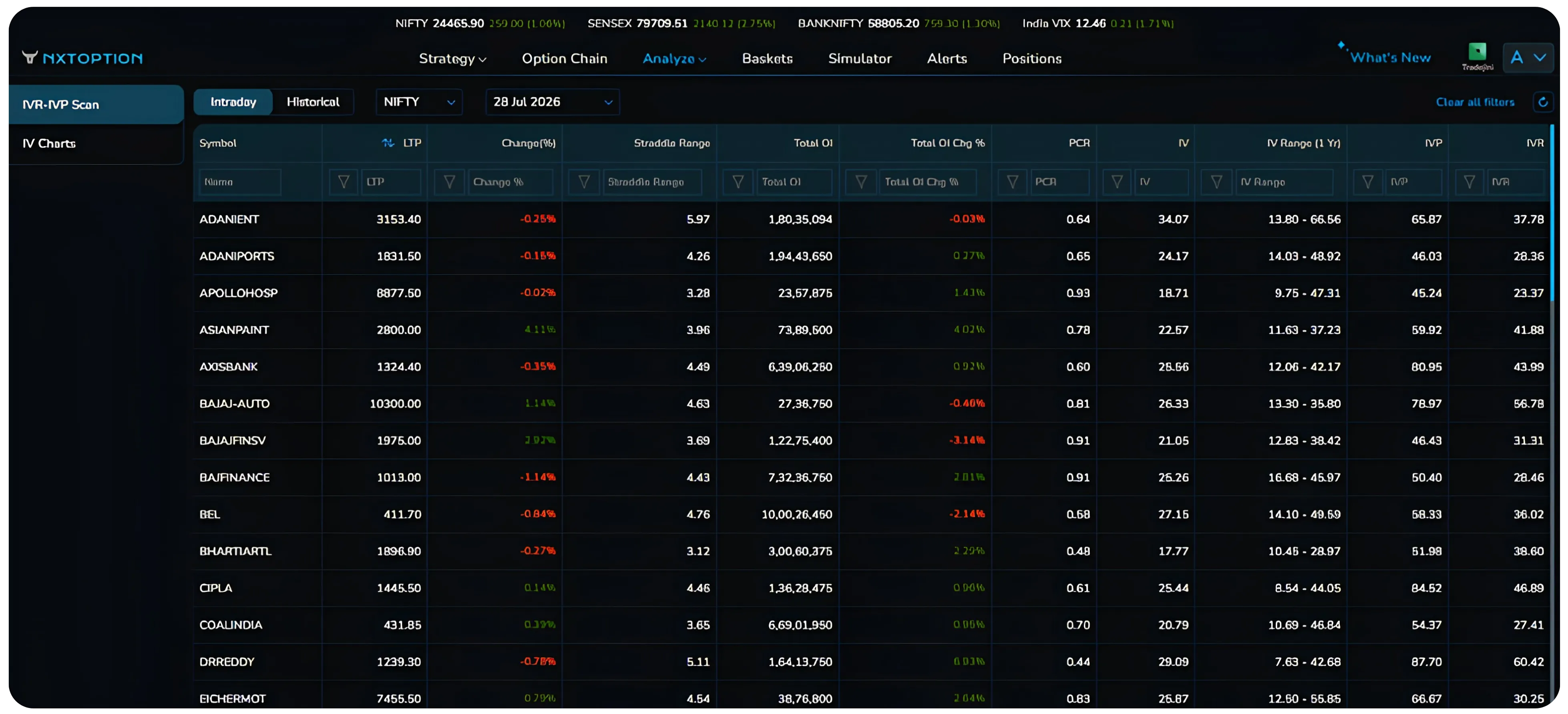Screen dimensions: 1568x714
Task: Click Clear all filters link
Action: point(1475,102)
